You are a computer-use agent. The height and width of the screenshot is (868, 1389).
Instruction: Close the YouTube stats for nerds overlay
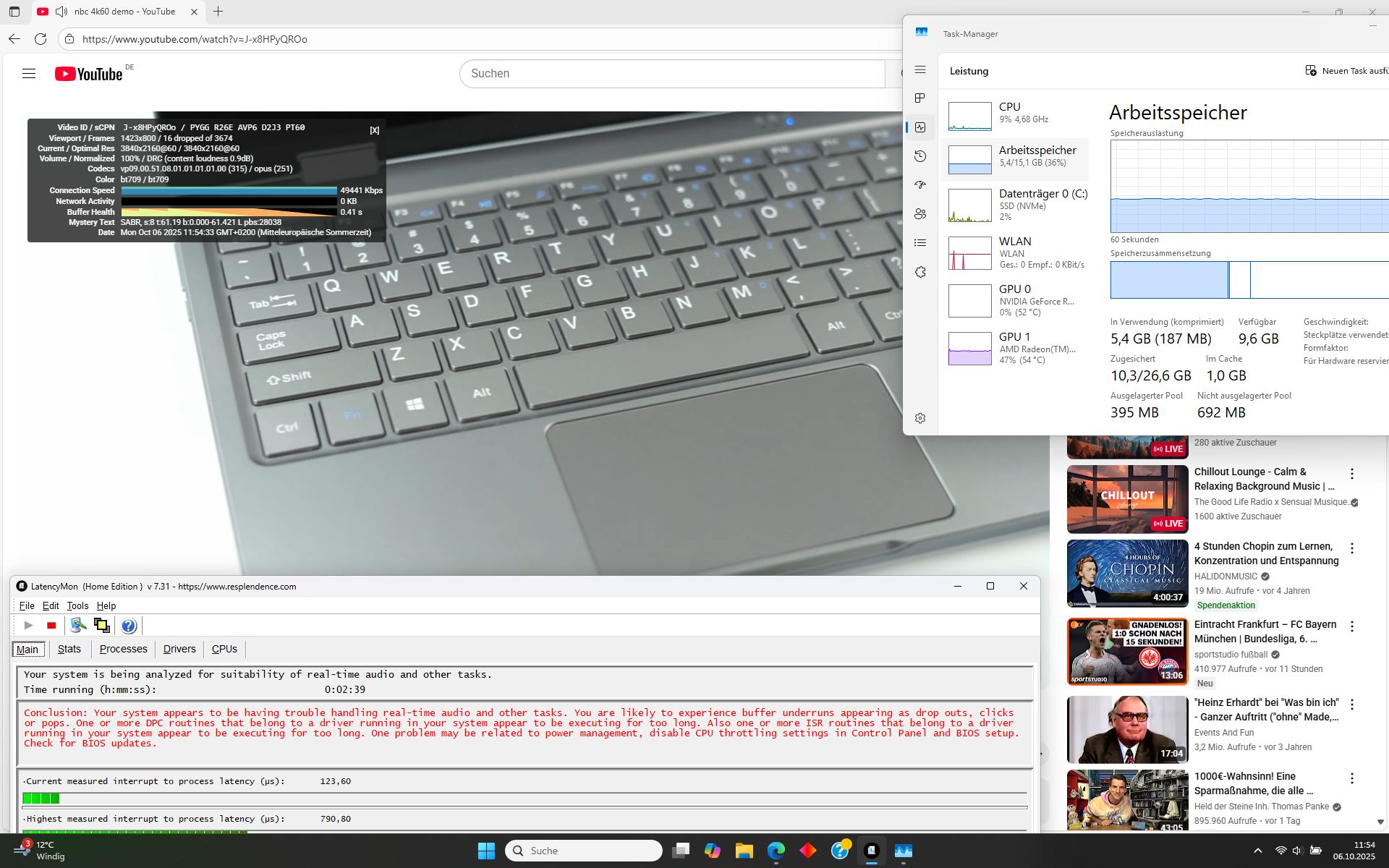pos(374,130)
